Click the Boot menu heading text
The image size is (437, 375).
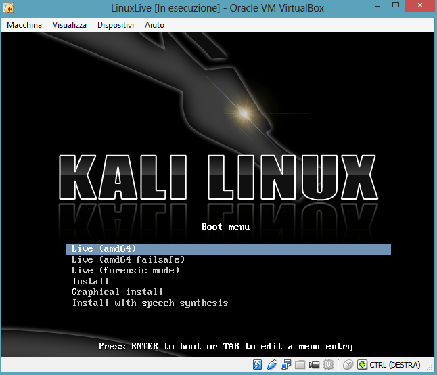(x=226, y=227)
